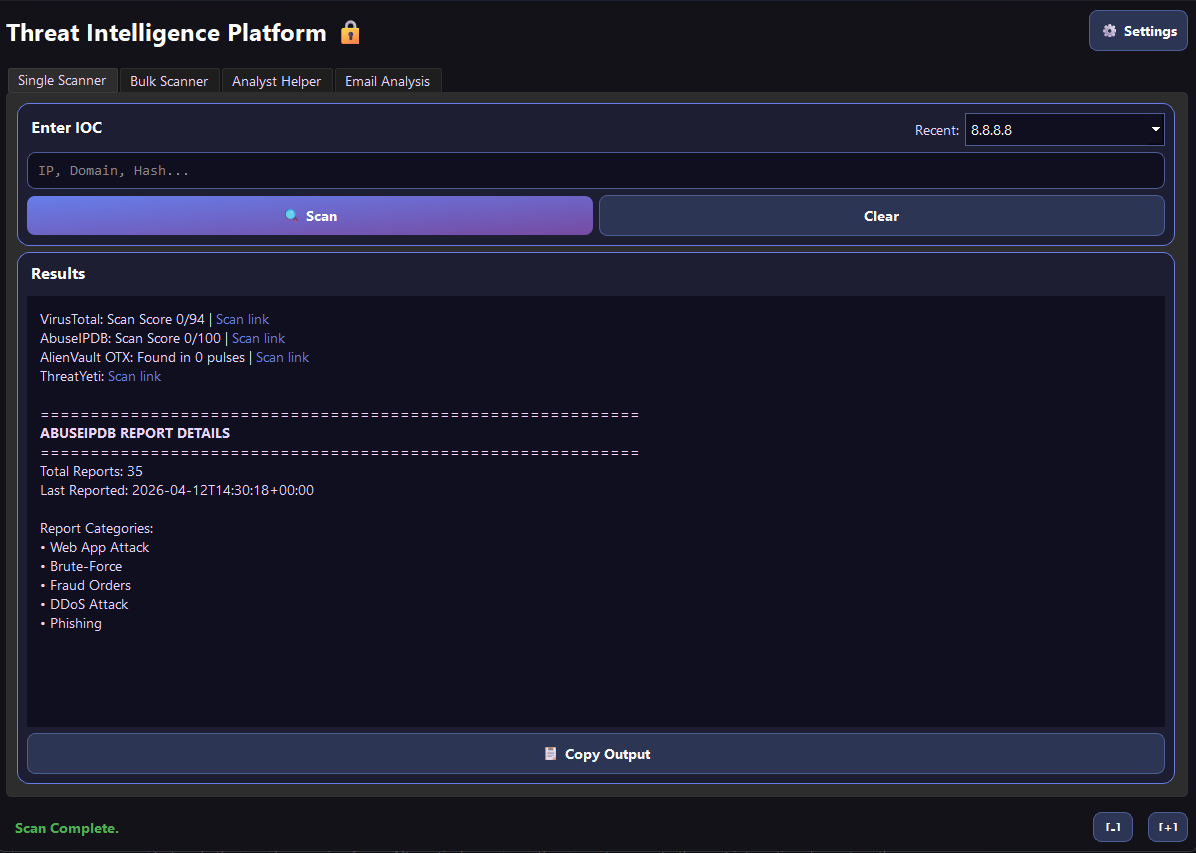Copy results with Copy Output button
1196x853 pixels.
[x=596, y=754]
